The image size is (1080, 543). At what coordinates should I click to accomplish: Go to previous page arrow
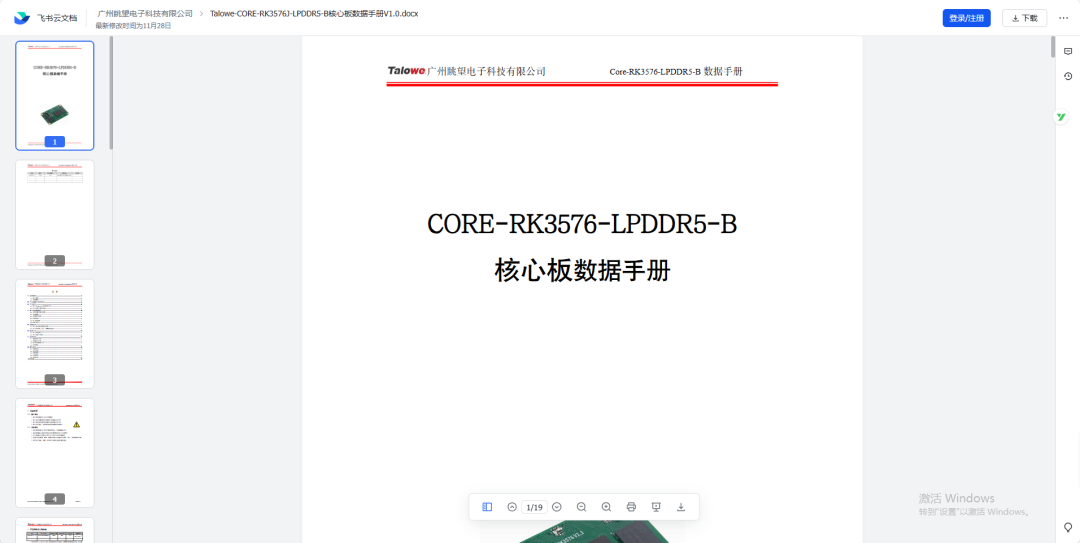click(x=512, y=507)
